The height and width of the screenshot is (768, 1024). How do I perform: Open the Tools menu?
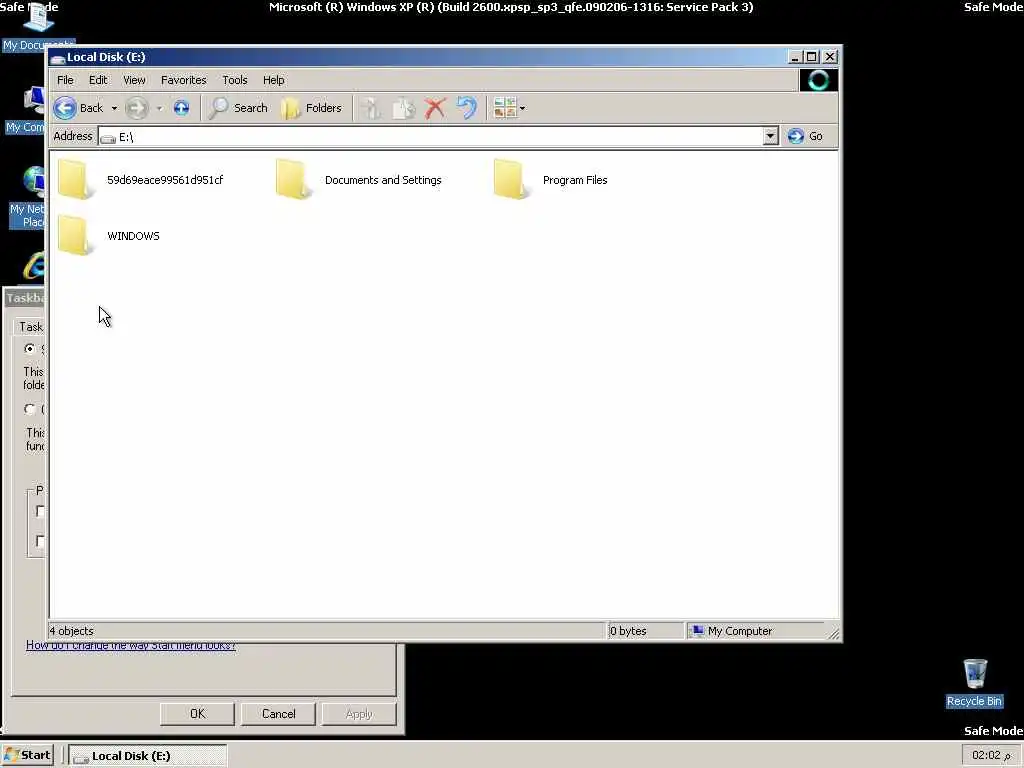234,80
